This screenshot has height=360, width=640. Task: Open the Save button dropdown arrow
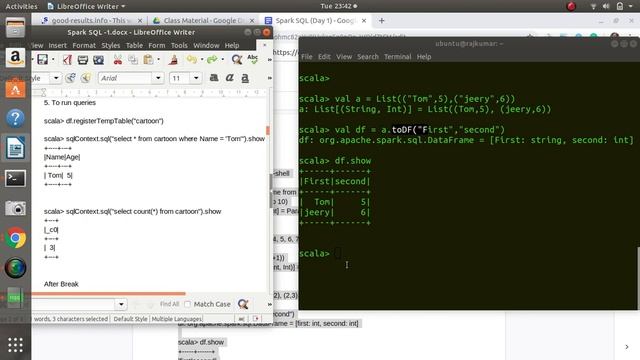pos(53,60)
